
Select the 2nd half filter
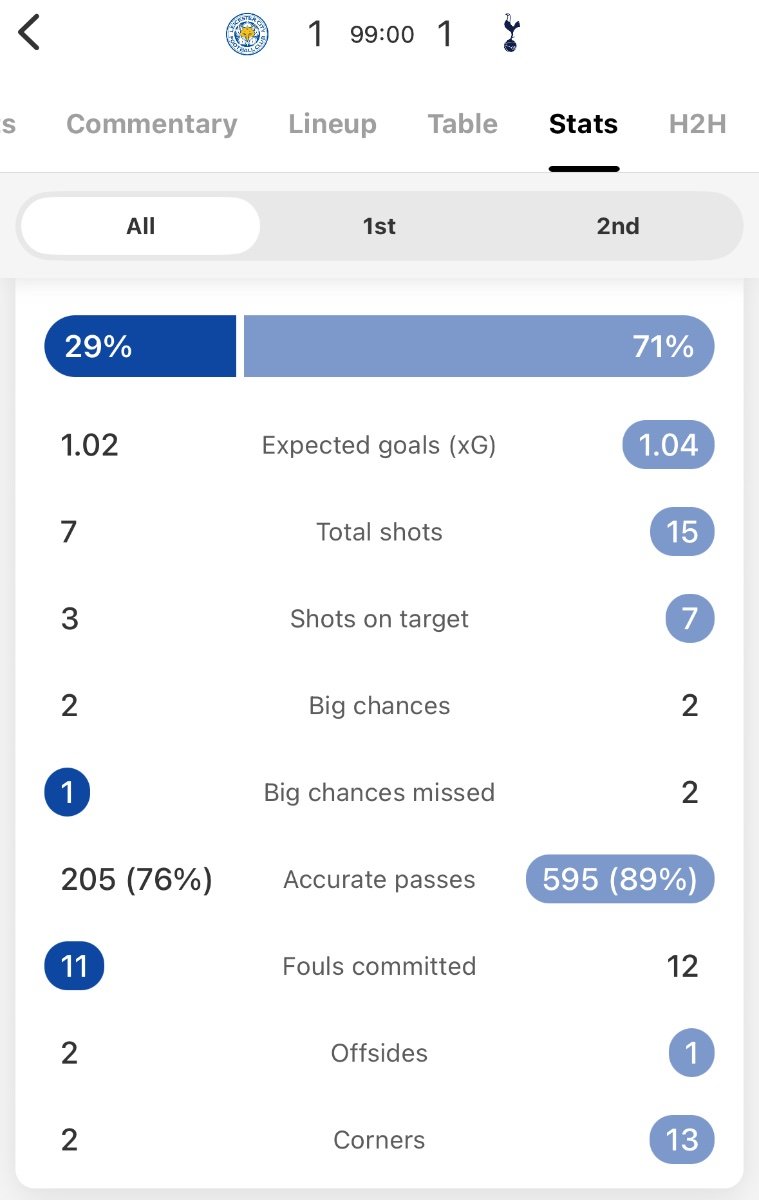(618, 226)
